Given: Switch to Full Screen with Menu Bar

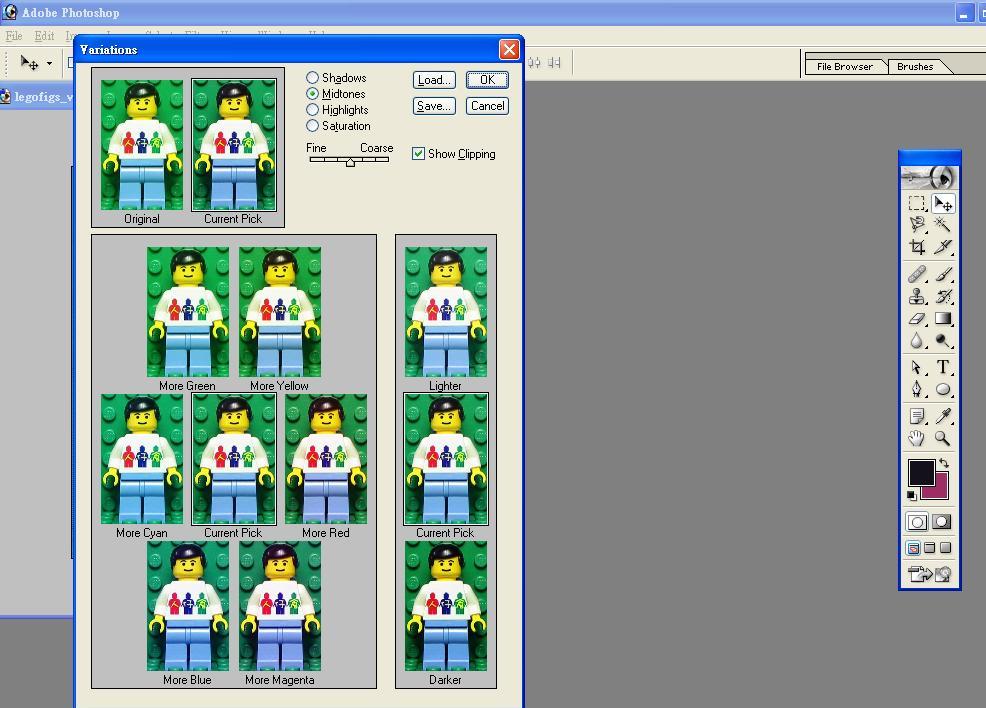Looking at the screenshot, I should click(929, 548).
